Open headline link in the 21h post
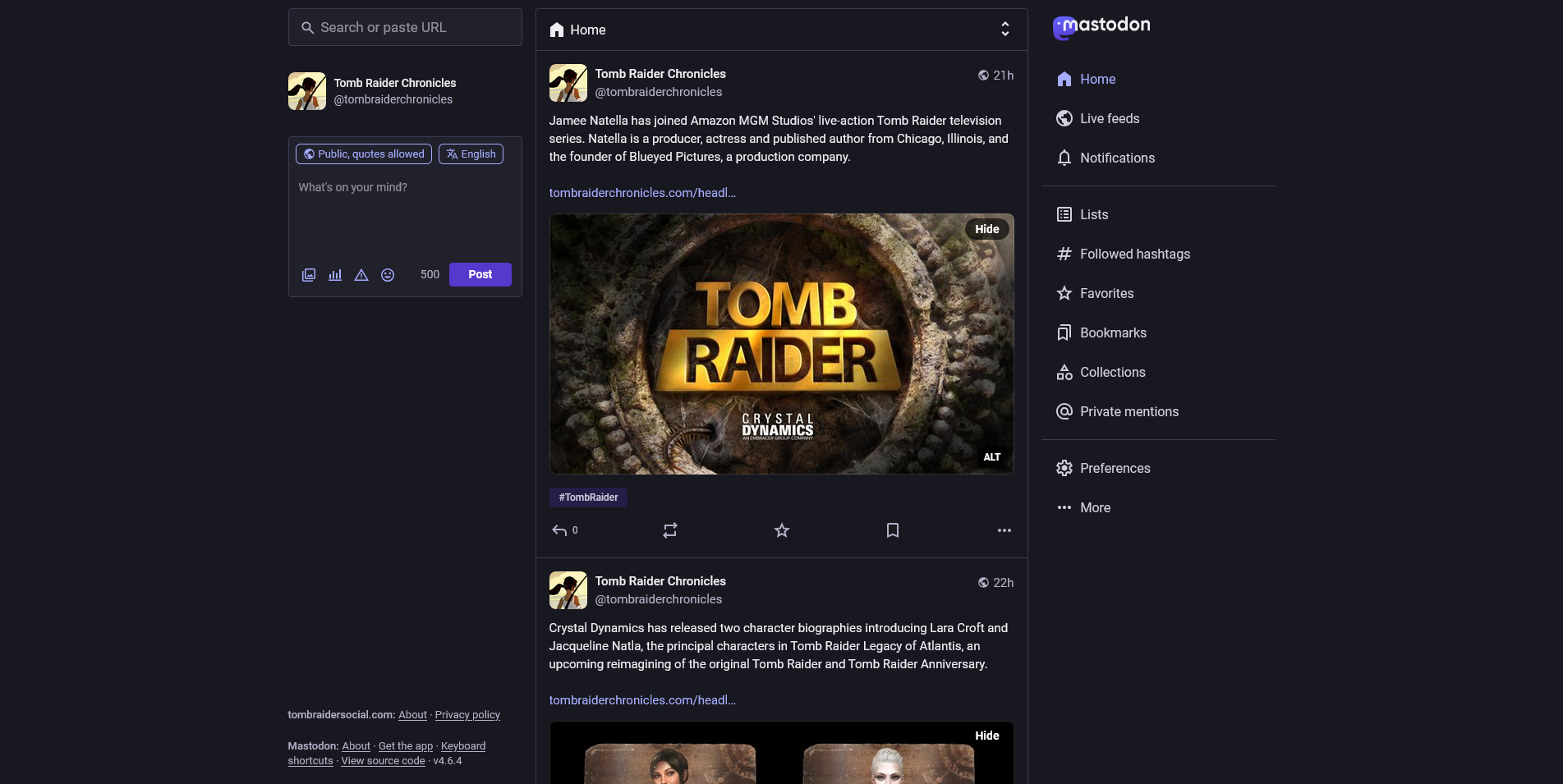 [642, 193]
